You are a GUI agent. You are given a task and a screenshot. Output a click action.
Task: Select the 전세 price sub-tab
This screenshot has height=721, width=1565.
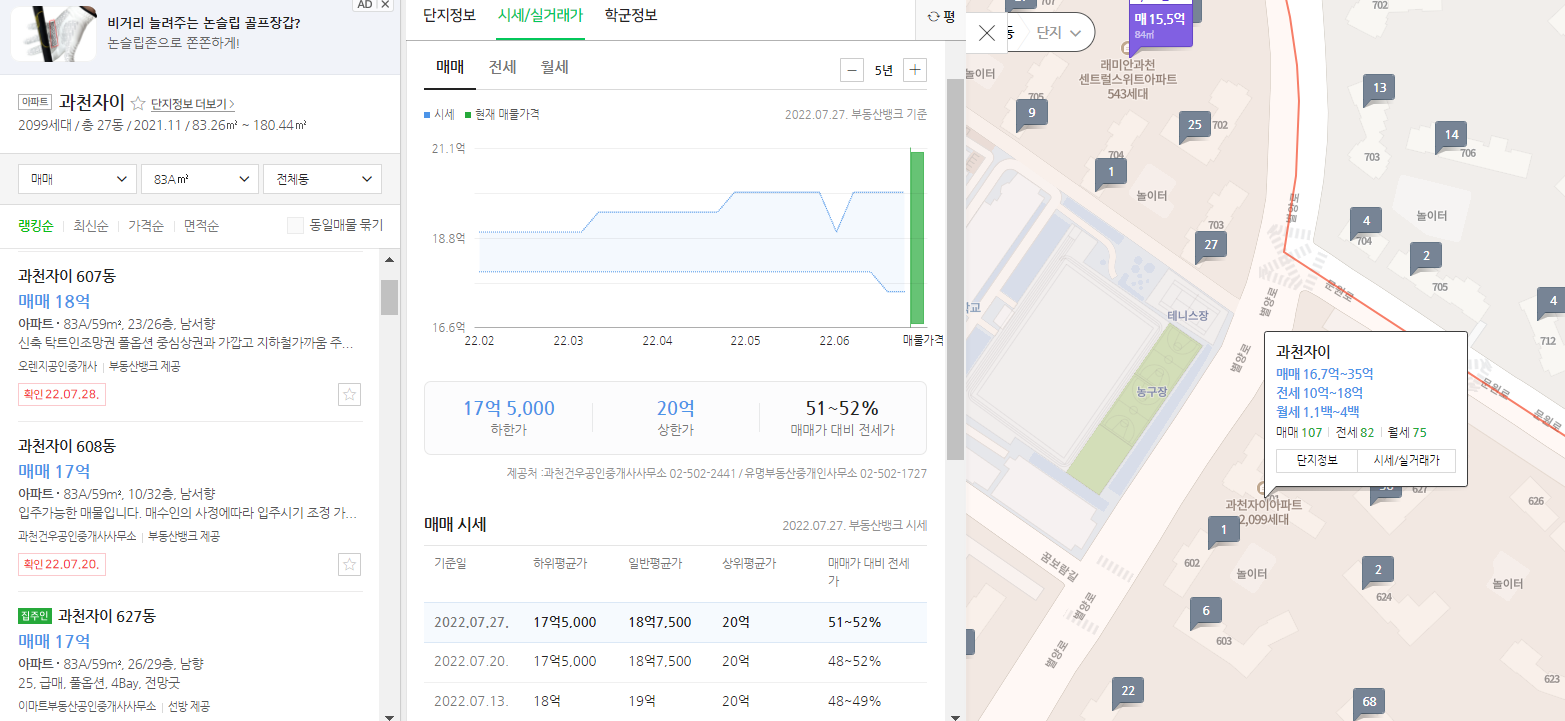pos(502,68)
